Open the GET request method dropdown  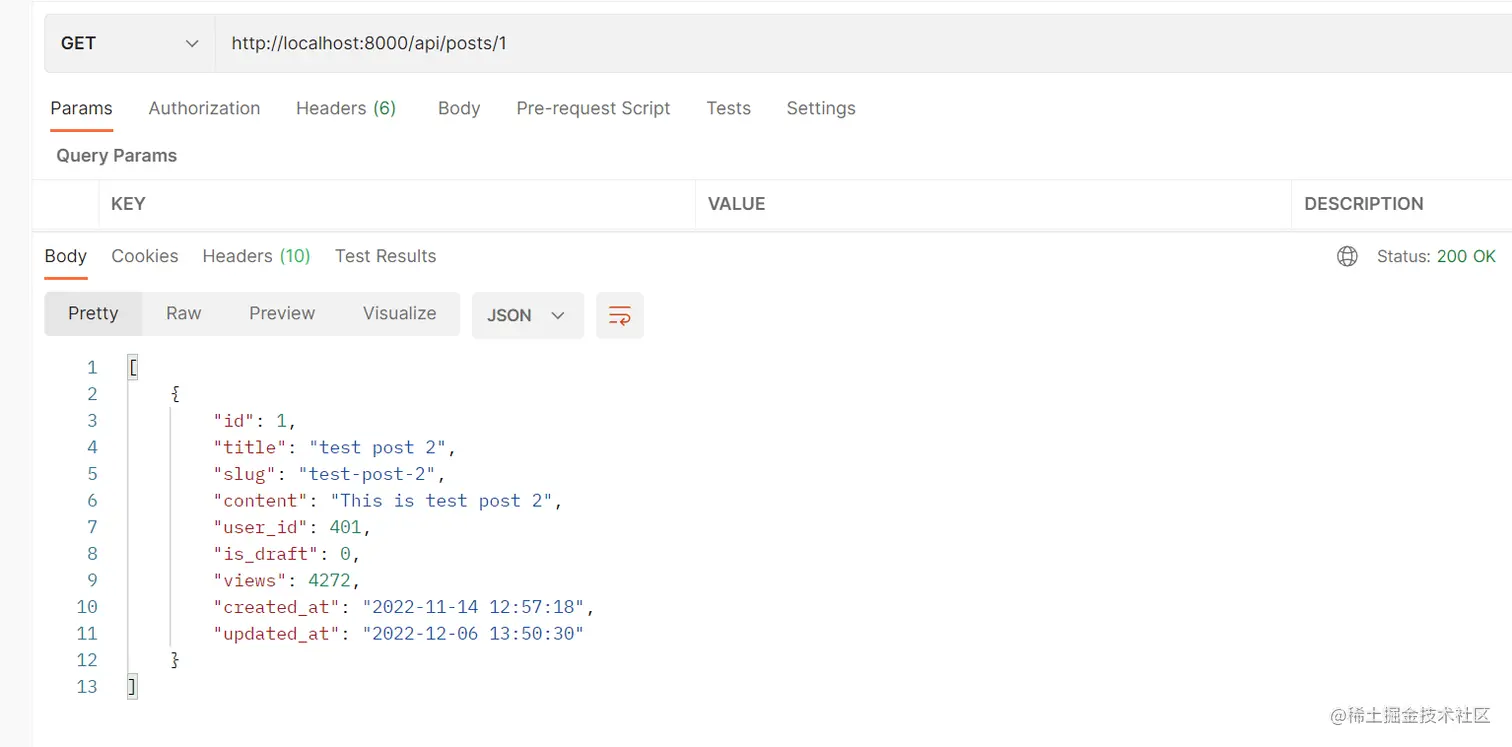128,43
